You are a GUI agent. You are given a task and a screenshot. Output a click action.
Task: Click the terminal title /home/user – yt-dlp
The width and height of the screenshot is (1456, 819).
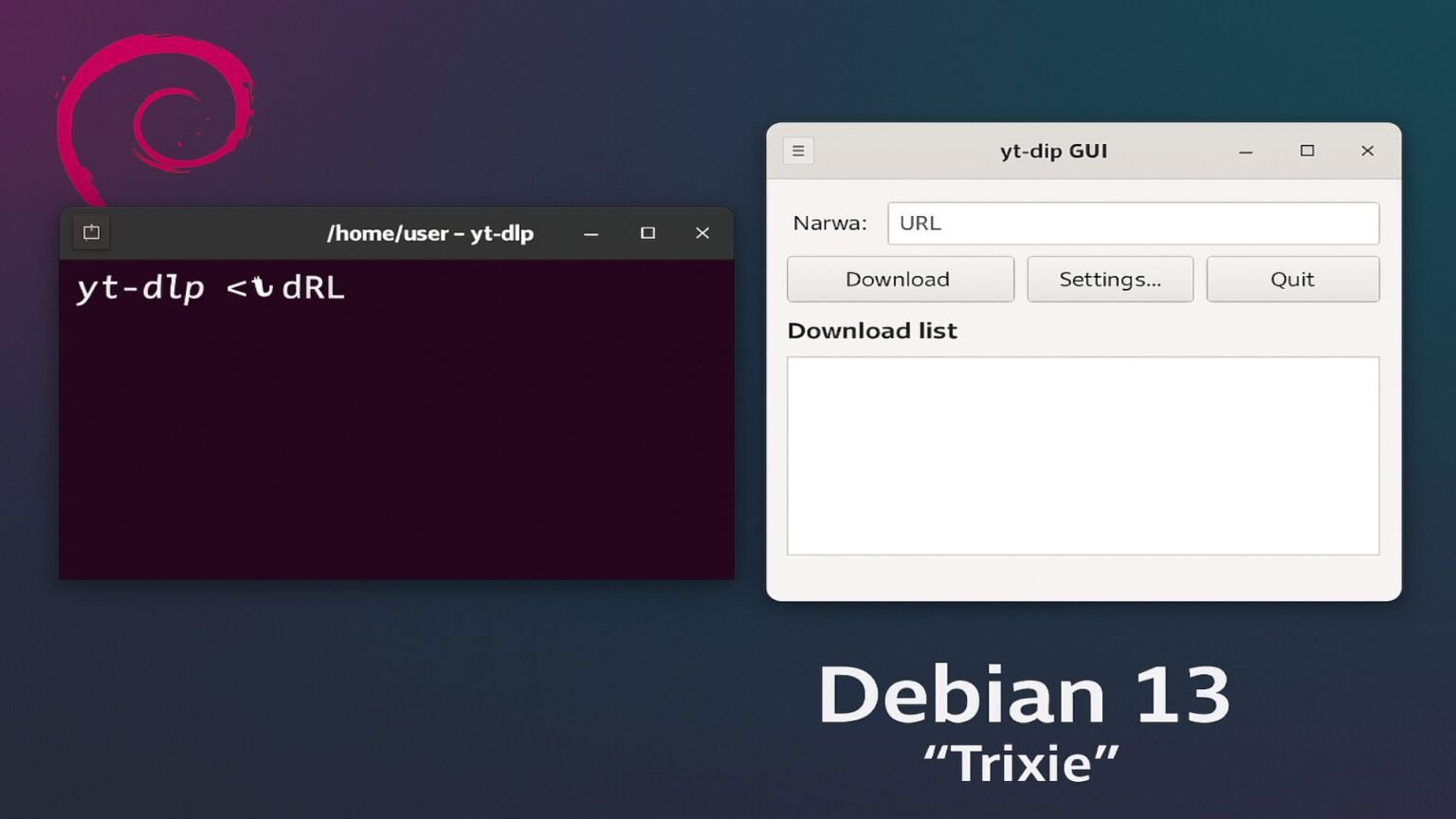coord(430,233)
